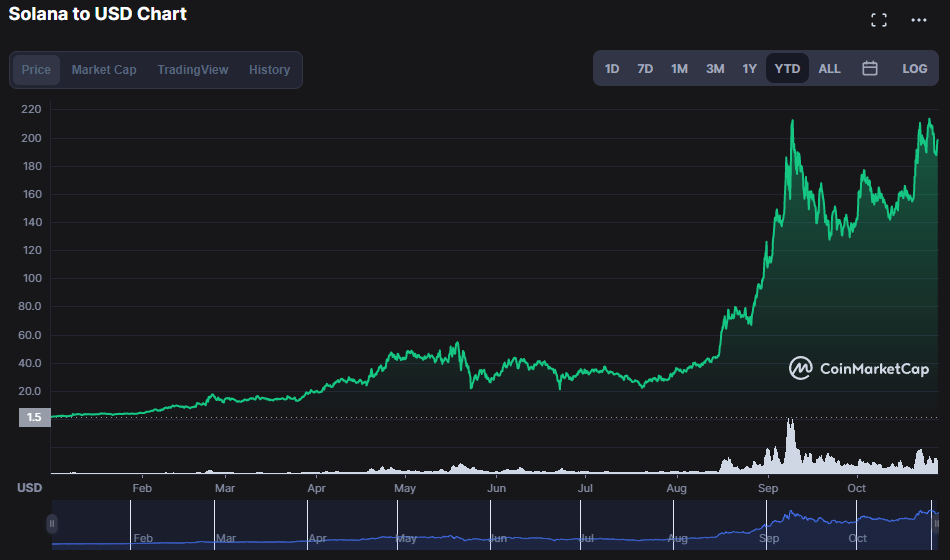Set the chart range to 7D
The height and width of the screenshot is (560, 950).
point(645,68)
